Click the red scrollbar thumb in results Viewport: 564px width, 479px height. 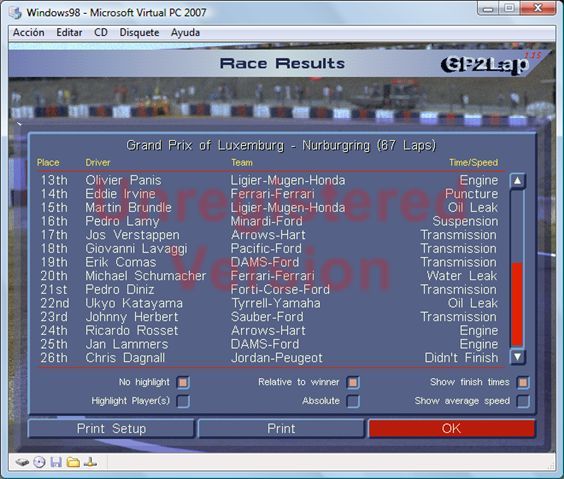517,304
